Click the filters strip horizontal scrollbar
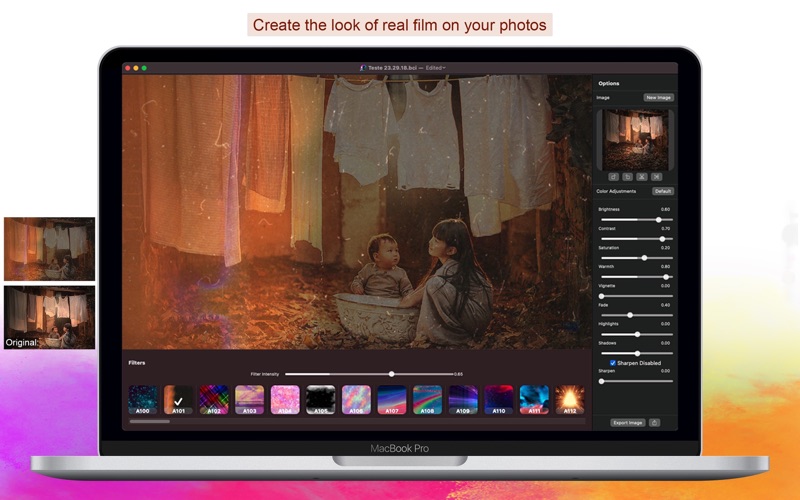The height and width of the screenshot is (500, 800). click(150, 421)
